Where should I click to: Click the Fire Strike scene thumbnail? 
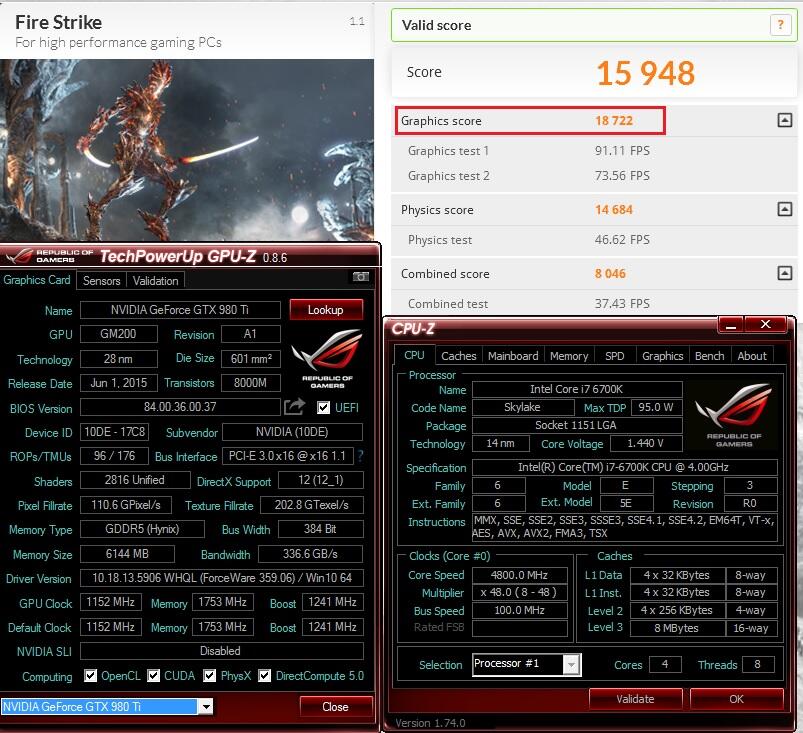pos(187,150)
